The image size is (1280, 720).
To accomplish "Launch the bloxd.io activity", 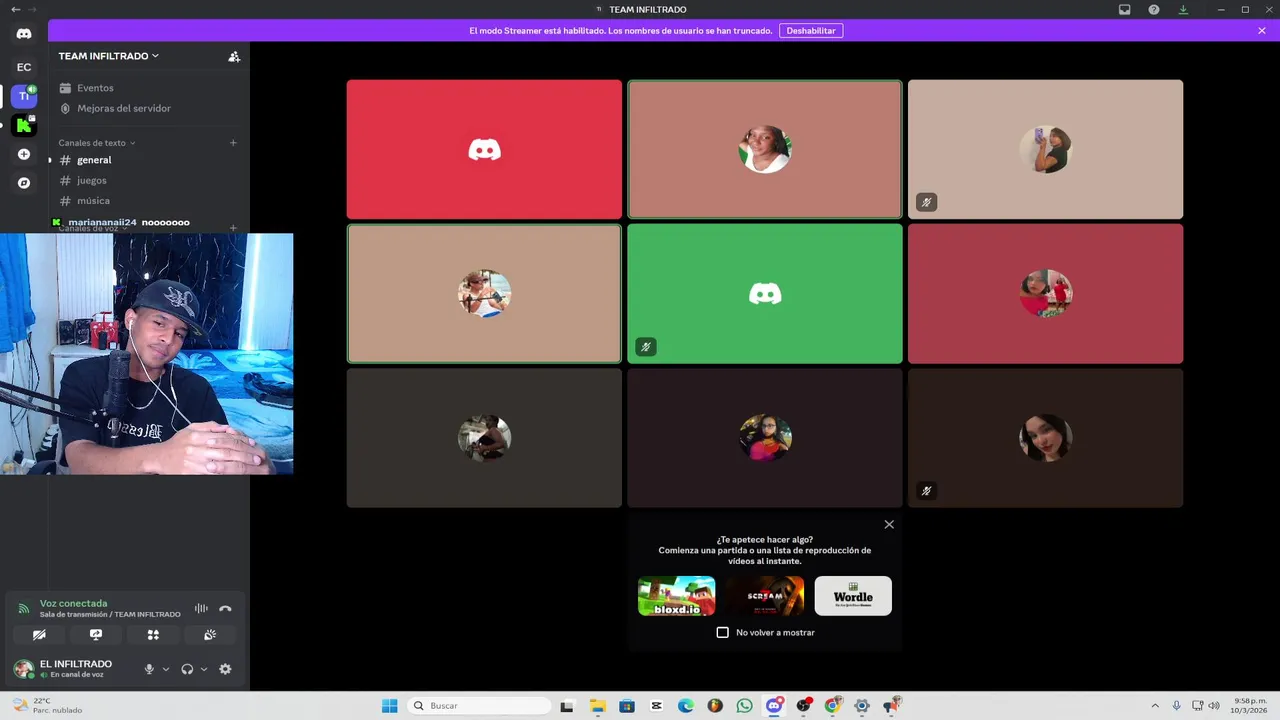I will [x=677, y=596].
